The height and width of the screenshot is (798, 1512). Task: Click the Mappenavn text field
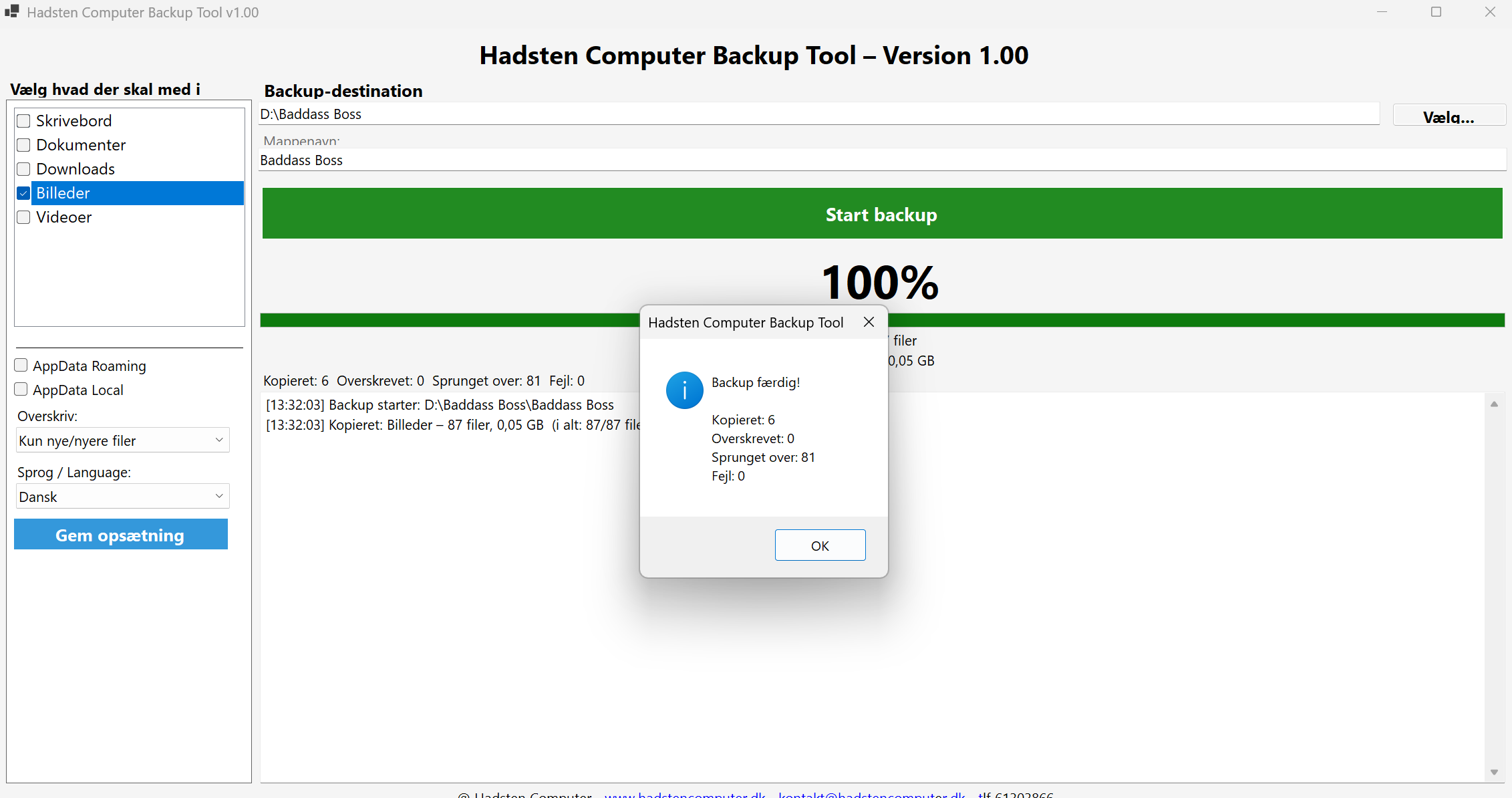[x=881, y=160]
